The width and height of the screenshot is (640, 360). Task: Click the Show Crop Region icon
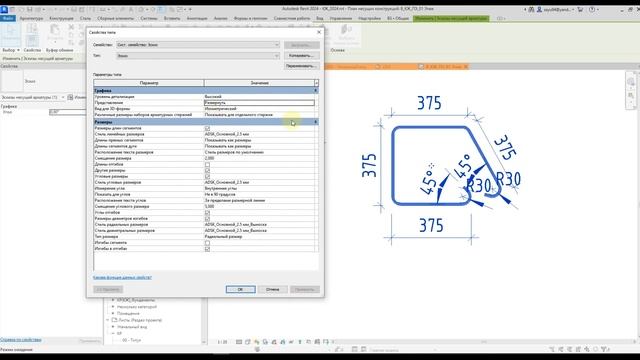point(283,342)
